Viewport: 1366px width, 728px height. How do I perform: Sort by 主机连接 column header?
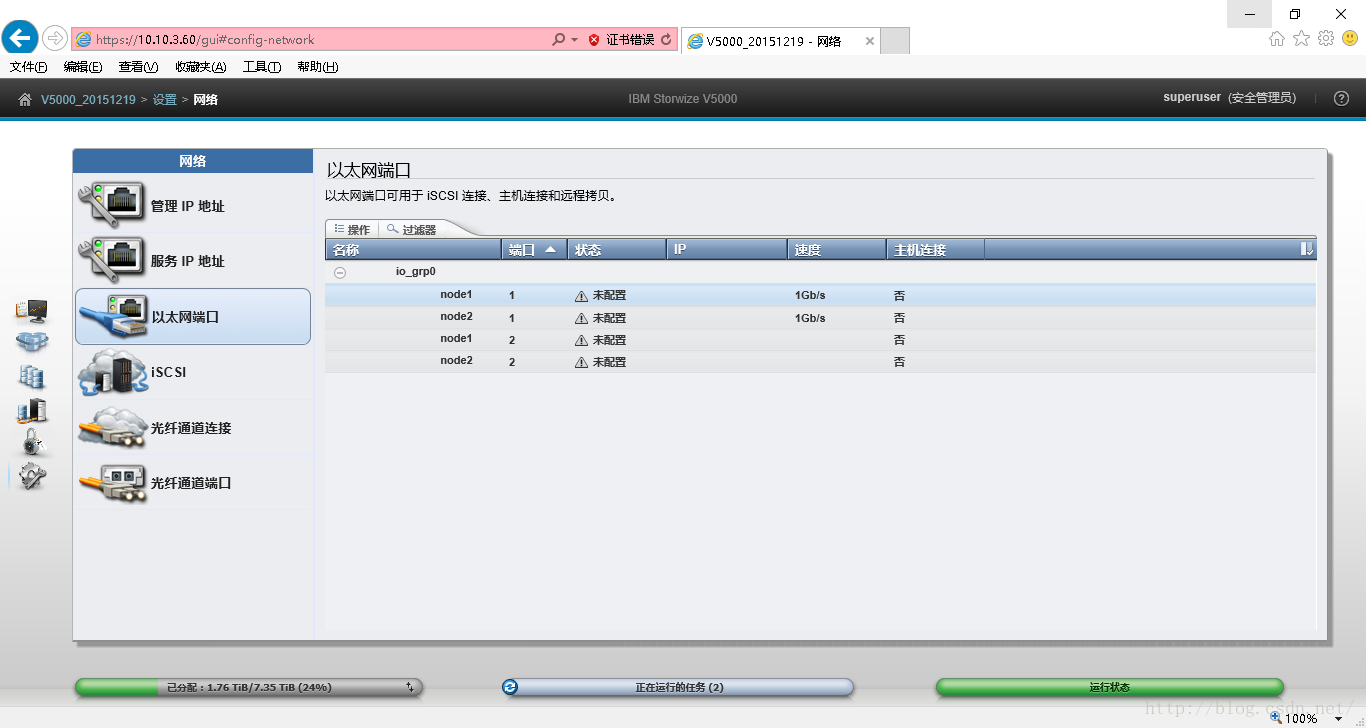(x=935, y=250)
